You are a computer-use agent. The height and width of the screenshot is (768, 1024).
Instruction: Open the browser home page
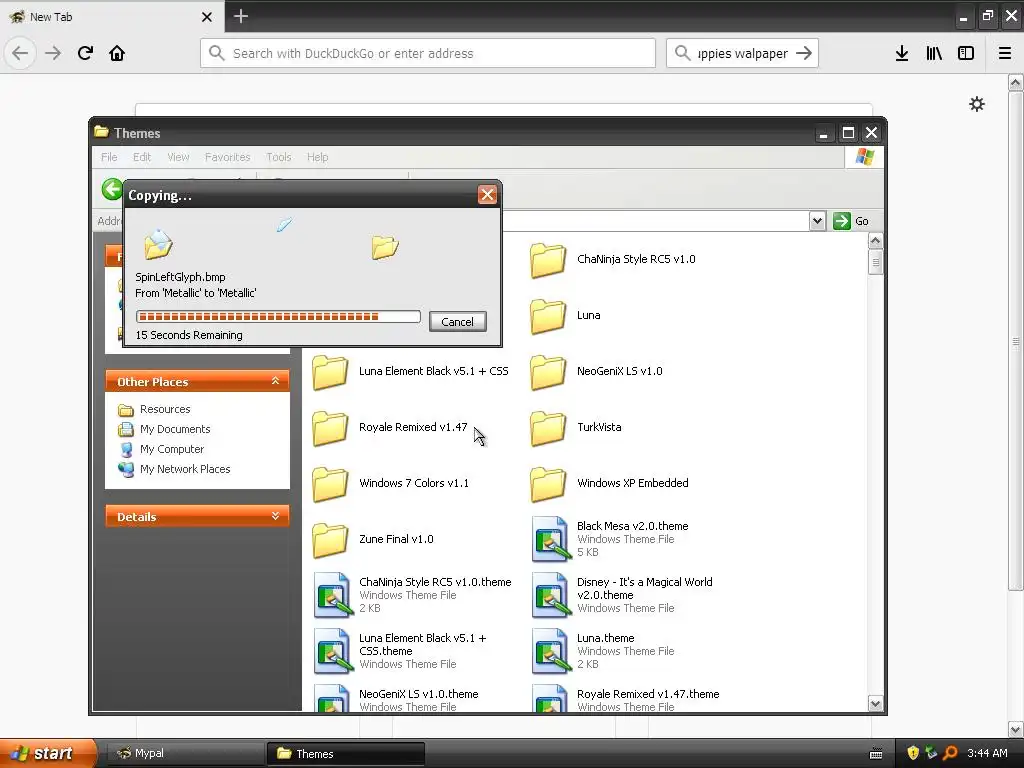[117, 53]
